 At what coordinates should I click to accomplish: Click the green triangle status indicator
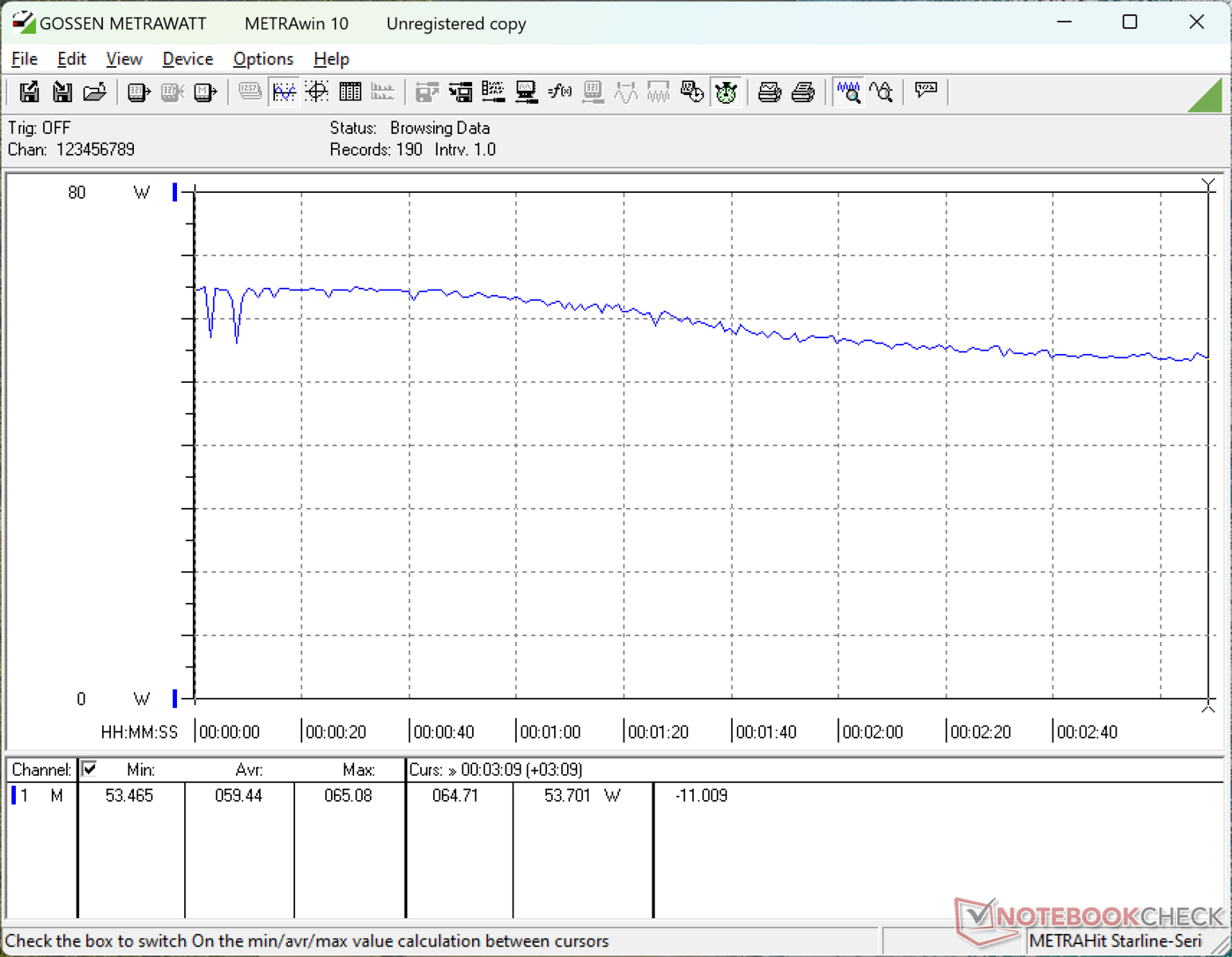point(1206,96)
